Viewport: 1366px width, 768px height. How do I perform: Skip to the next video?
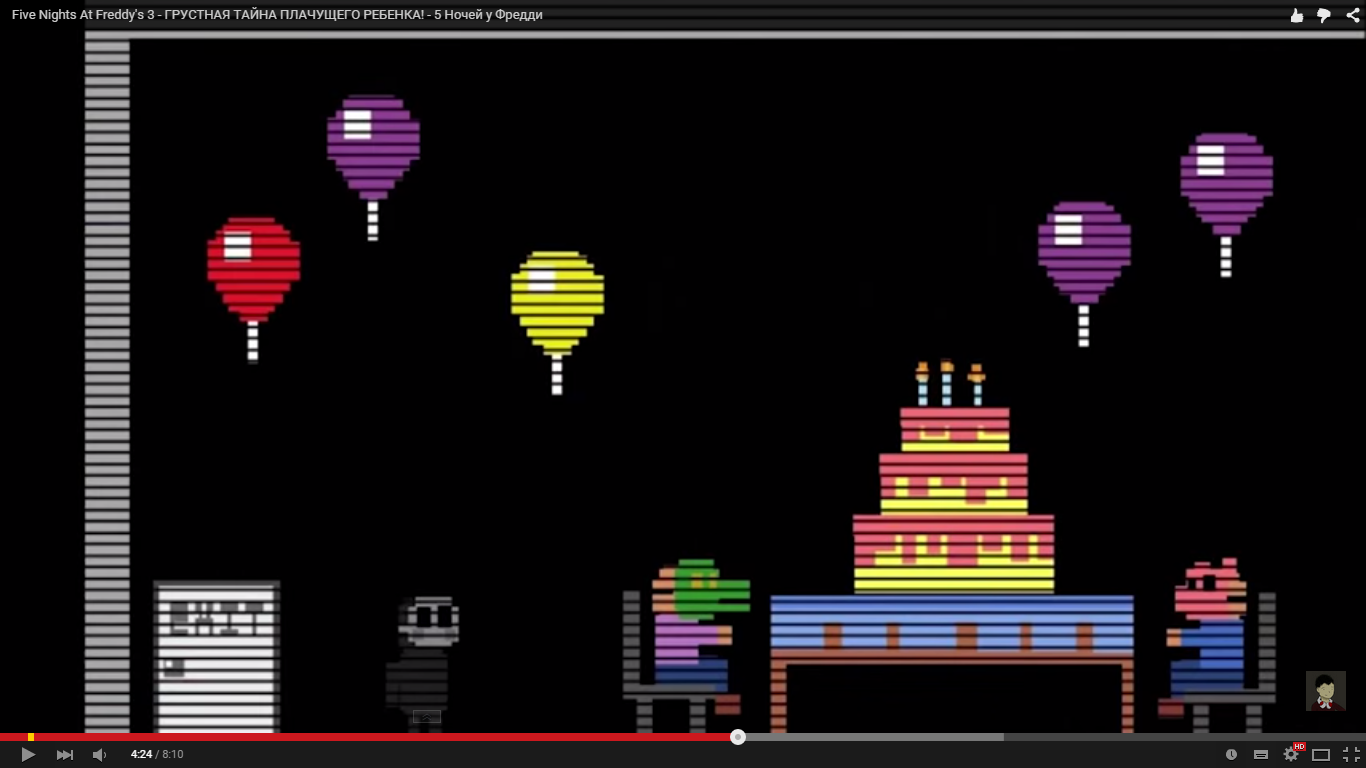point(64,755)
